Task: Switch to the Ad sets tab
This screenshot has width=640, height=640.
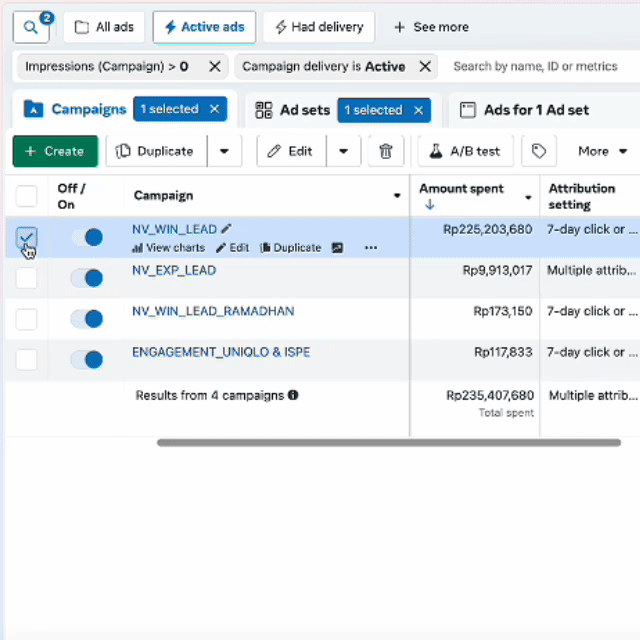Action: [x=292, y=110]
